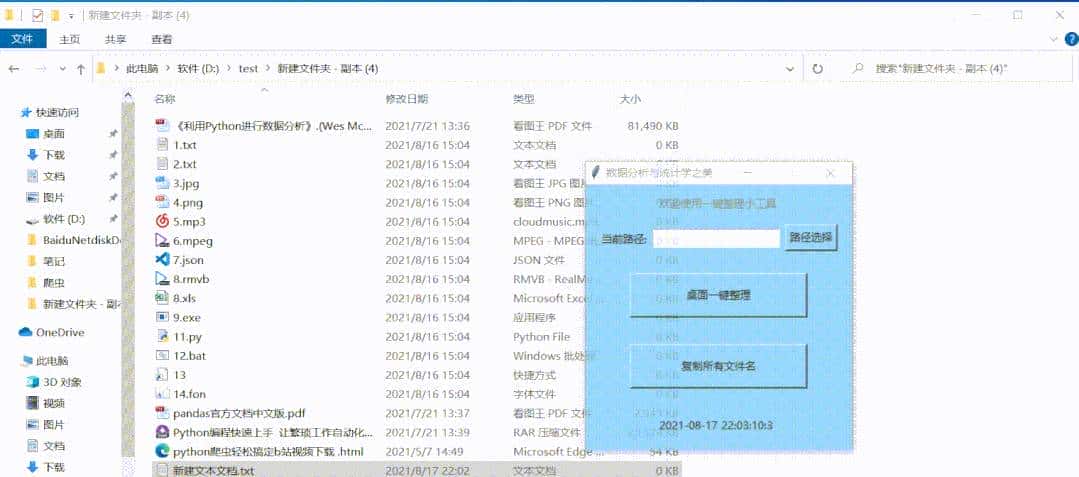Select the 3.jpg file icon
This screenshot has height=477, width=1079.
coord(162,183)
